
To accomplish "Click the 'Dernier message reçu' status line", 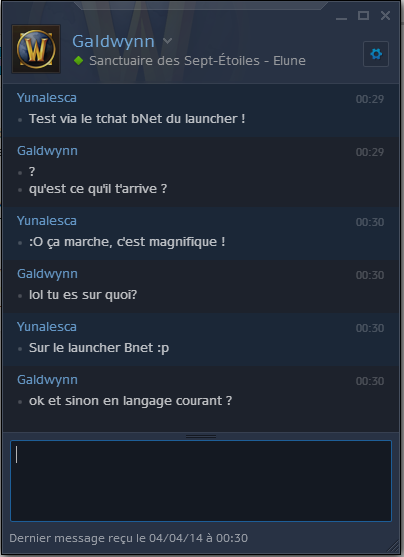I will pyautogui.click(x=129, y=538).
